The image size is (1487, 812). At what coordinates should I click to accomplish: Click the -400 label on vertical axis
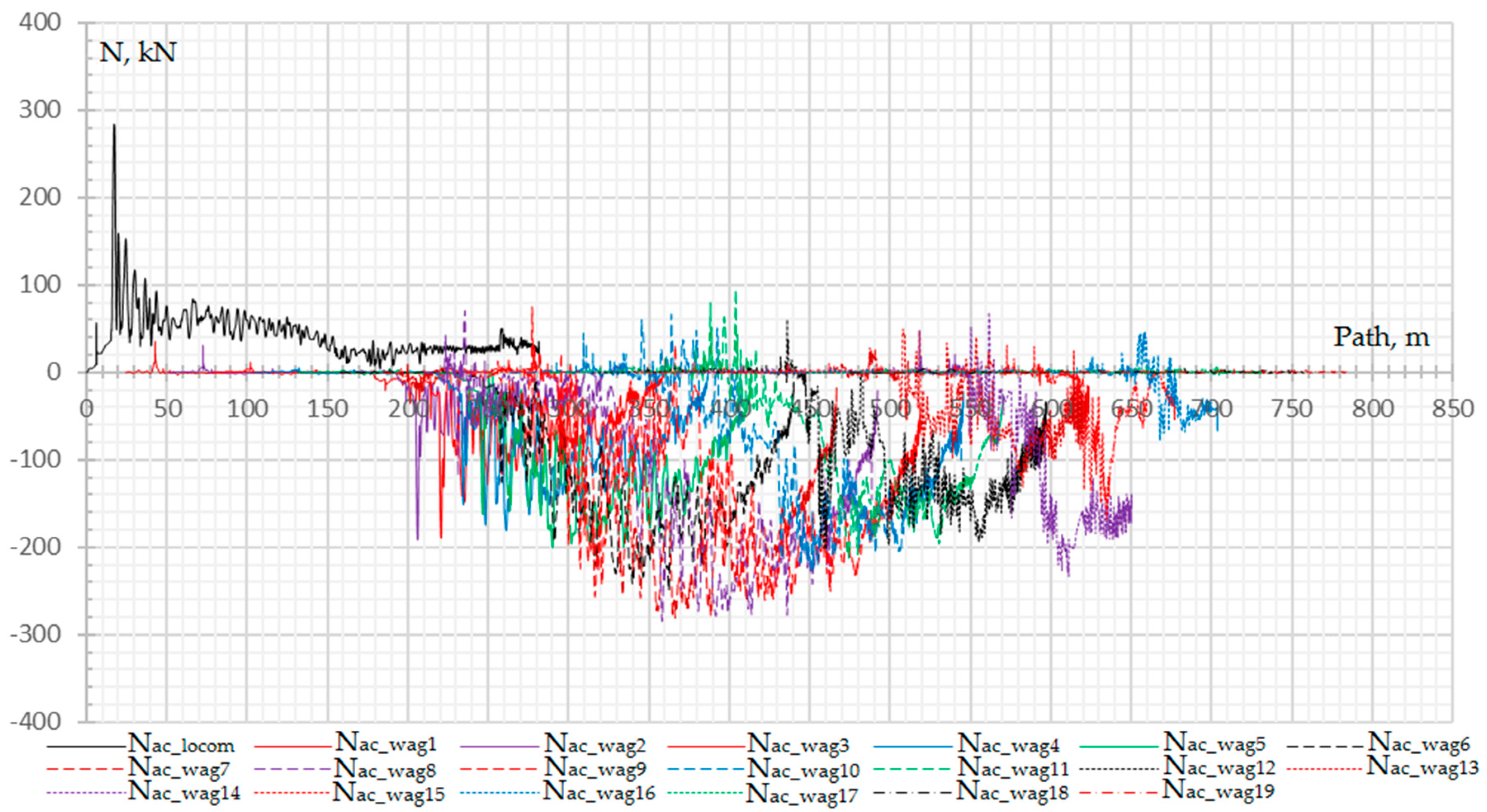36,721
